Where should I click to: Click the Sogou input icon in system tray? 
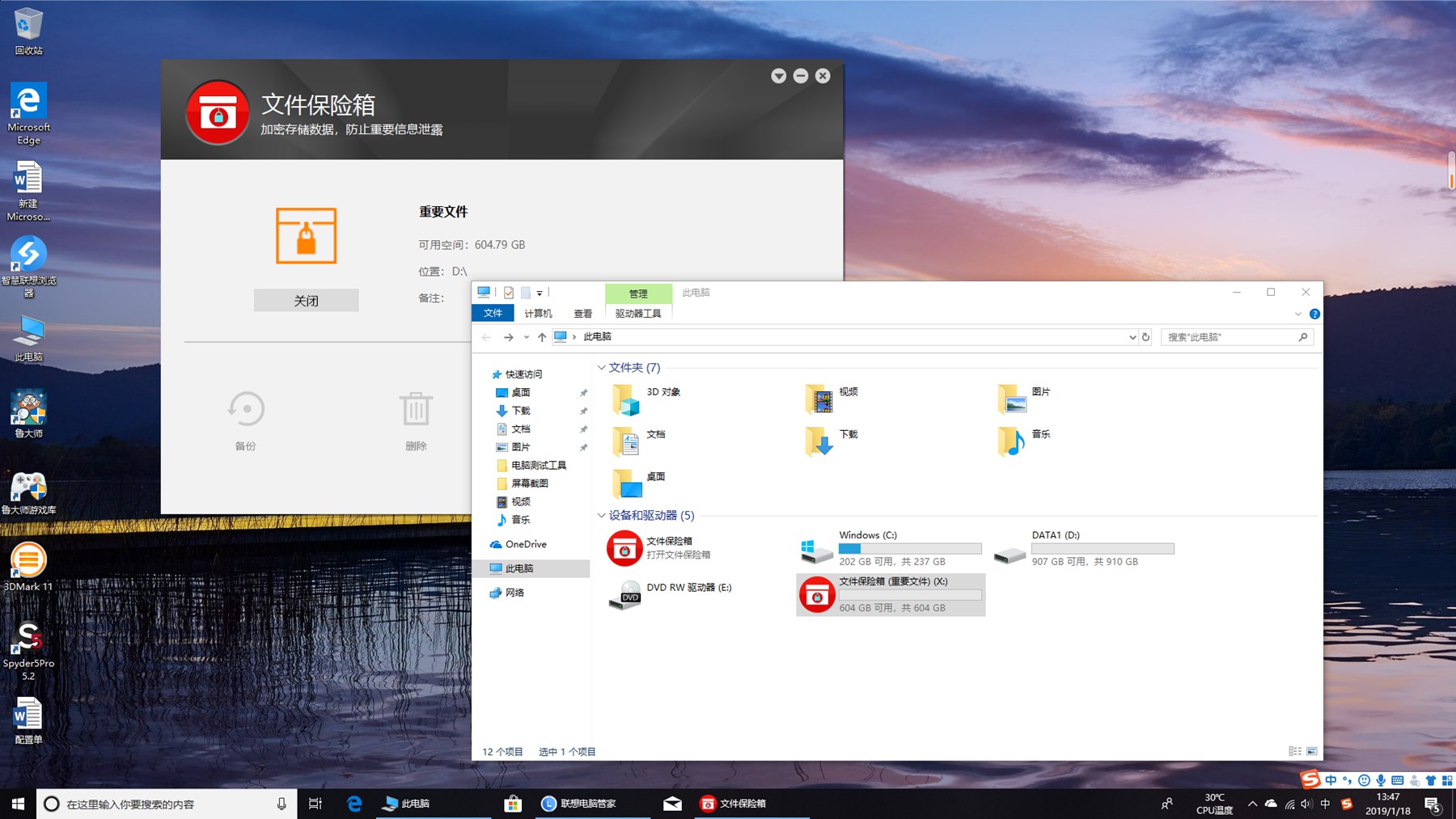[1346, 803]
